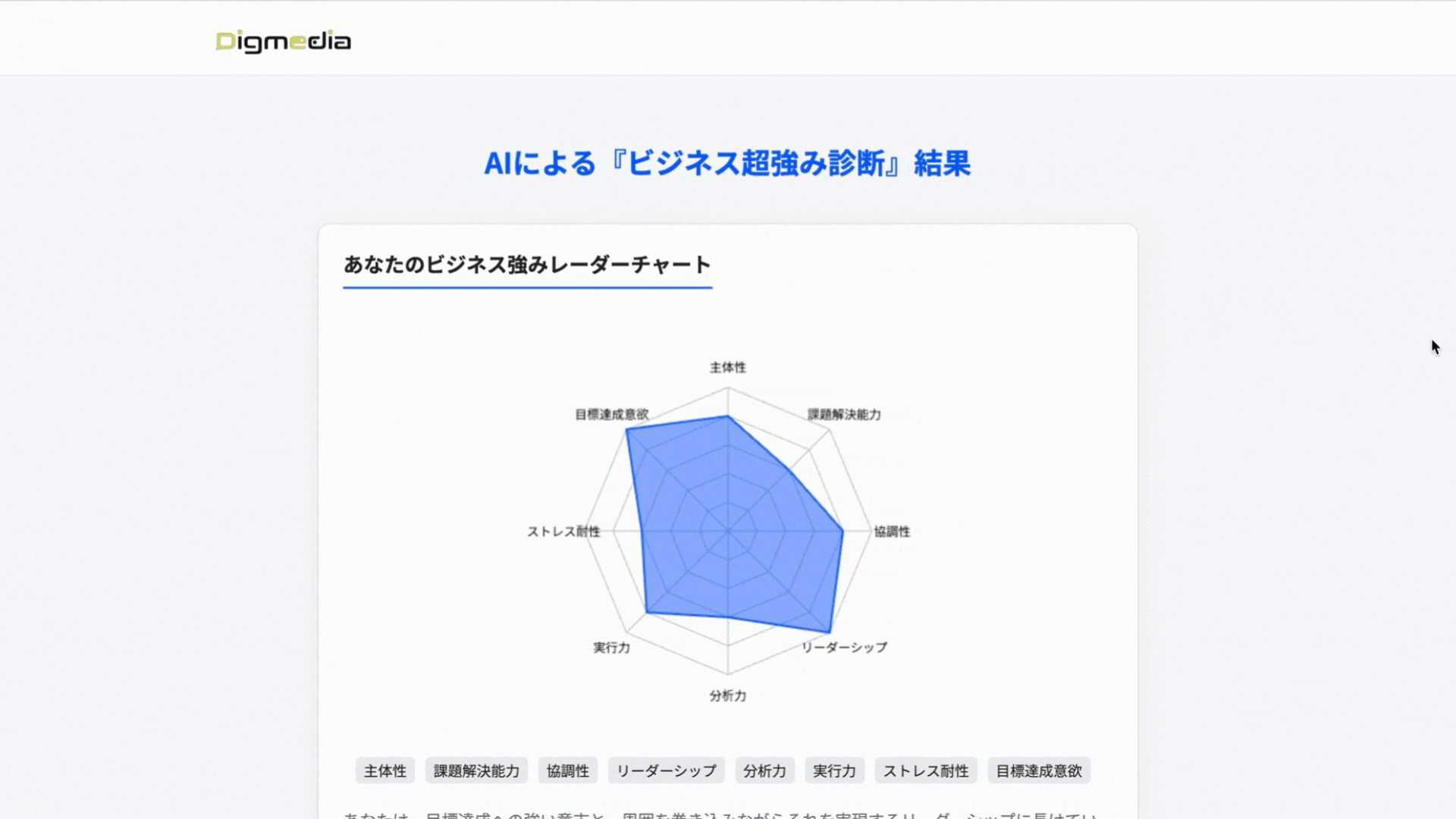Click the 課題解決能力 chart axis label
Screen dimensions: 1456x819
(x=845, y=416)
